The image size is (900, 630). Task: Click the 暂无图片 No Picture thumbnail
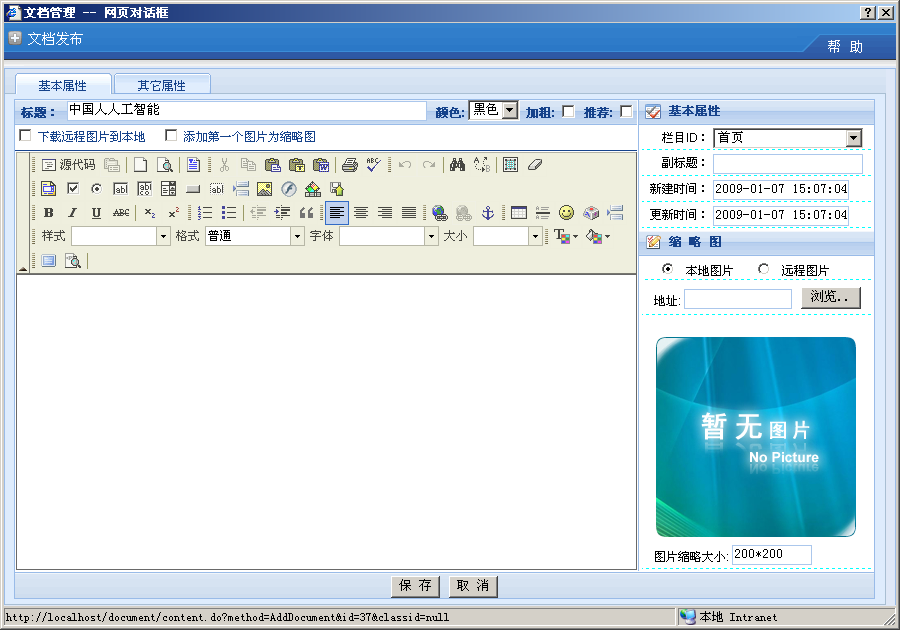(756, 437)
